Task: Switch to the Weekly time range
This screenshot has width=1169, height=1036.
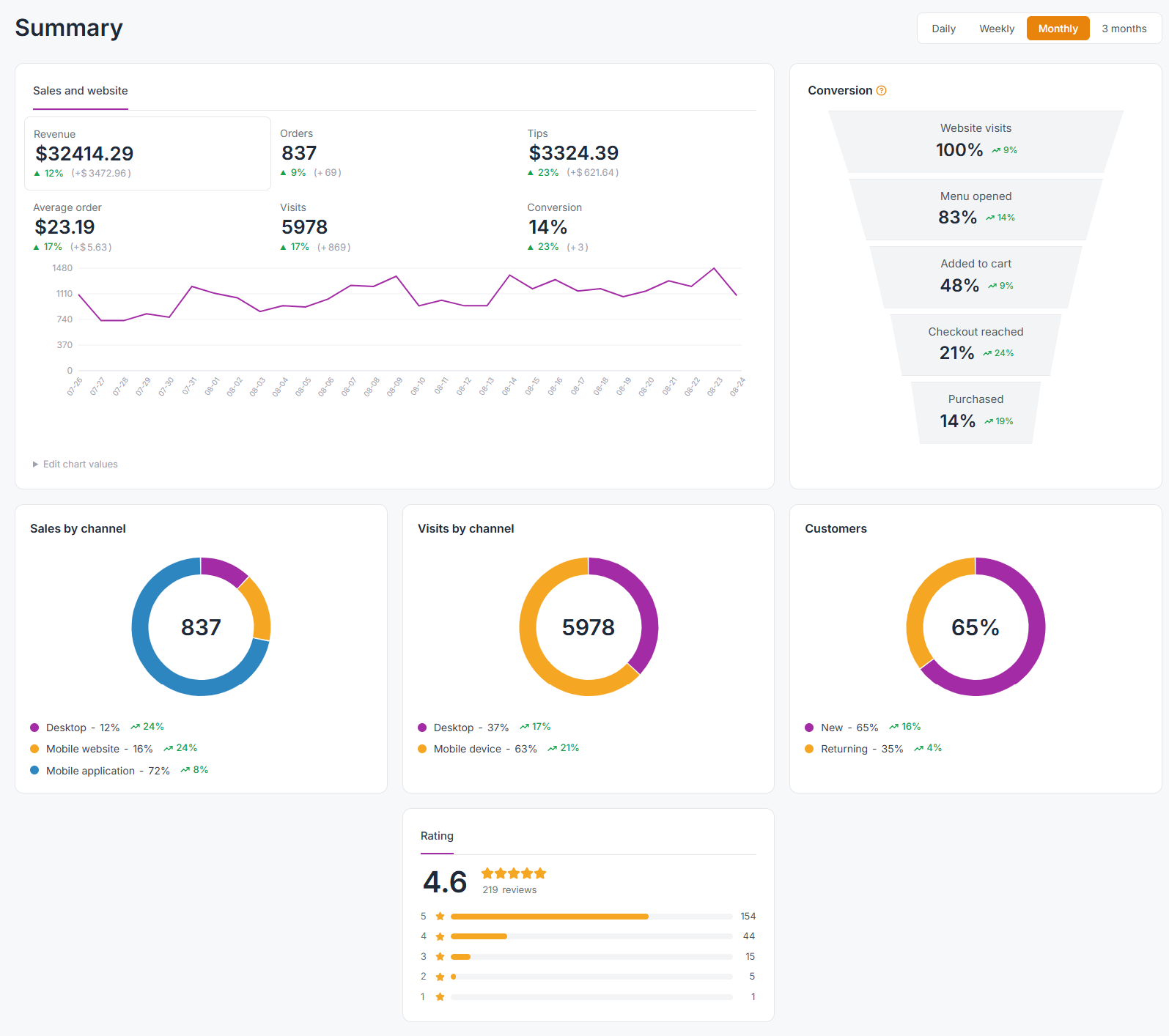Action: tap(997, 29)
